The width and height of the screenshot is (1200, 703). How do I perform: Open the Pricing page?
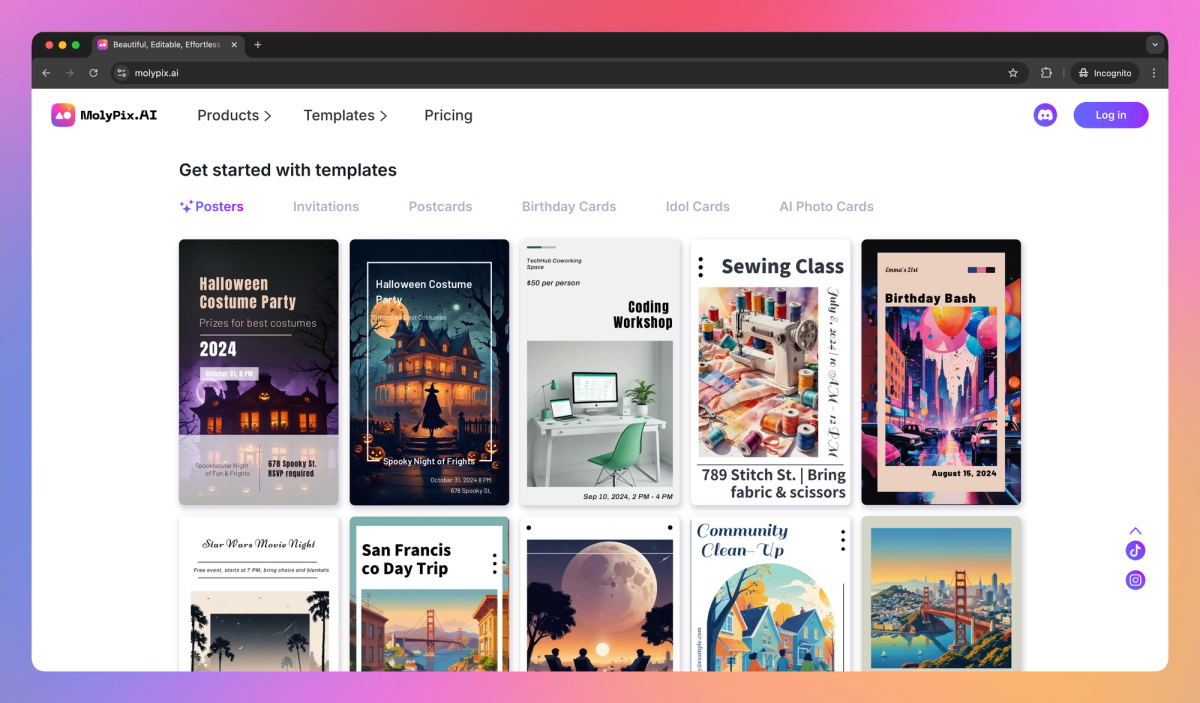click(x=448, y=115)
